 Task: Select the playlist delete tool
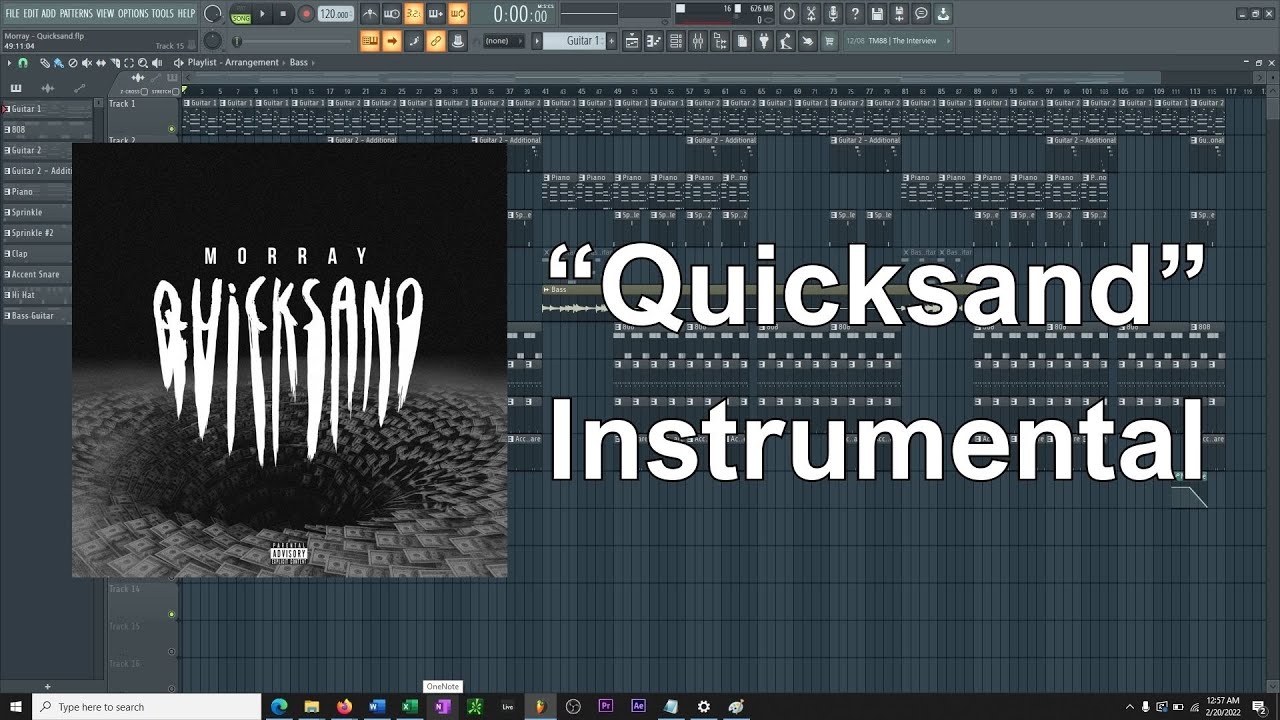click(73, 62)
